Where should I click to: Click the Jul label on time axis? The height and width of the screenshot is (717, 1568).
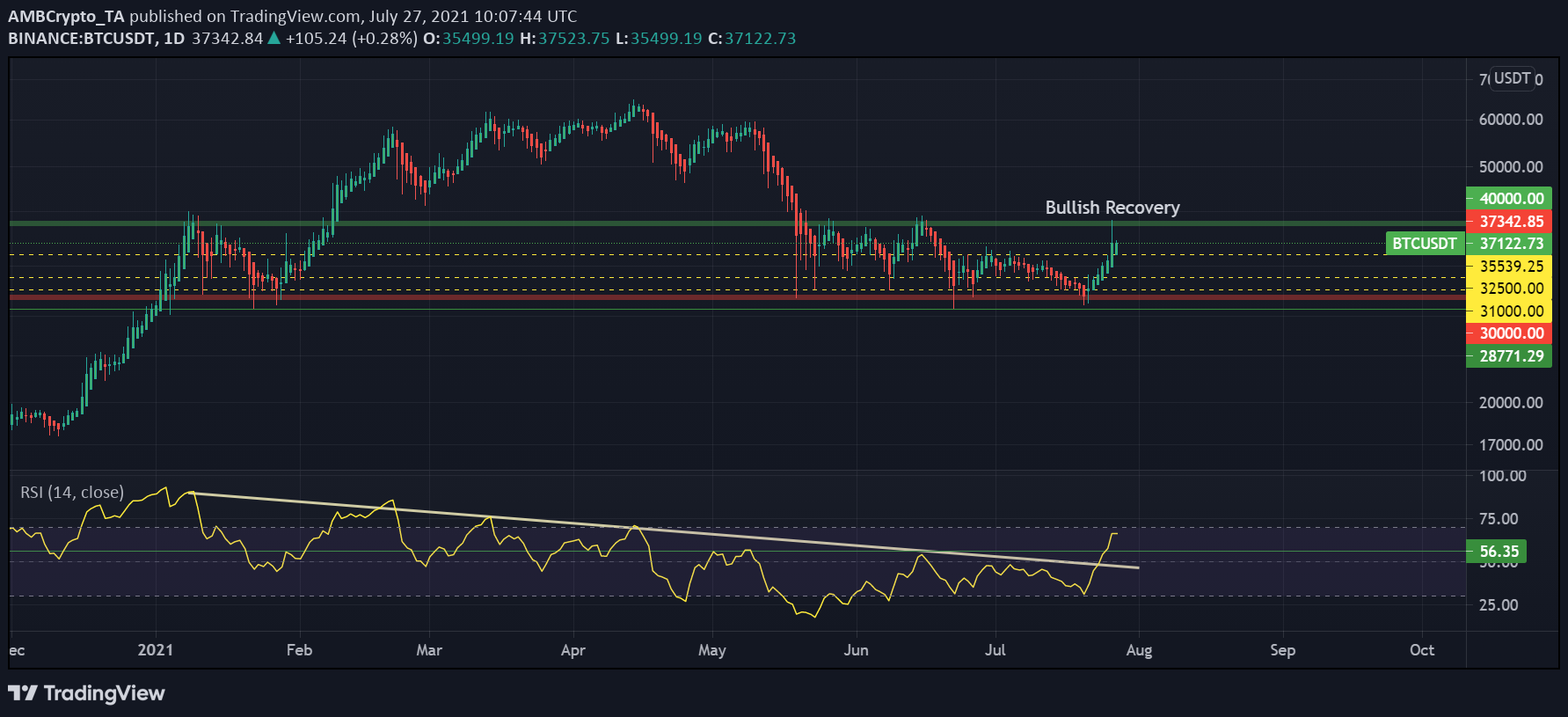995,650
